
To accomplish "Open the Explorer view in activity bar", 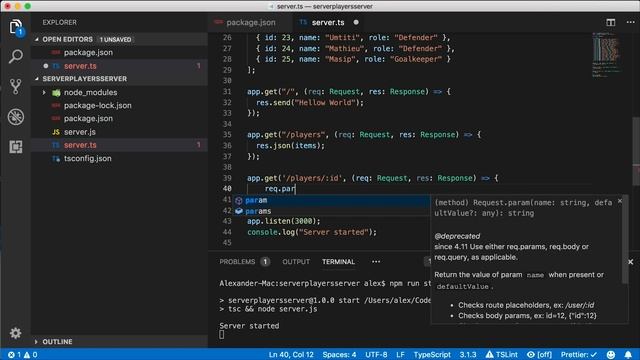I will tap(16, 27).
